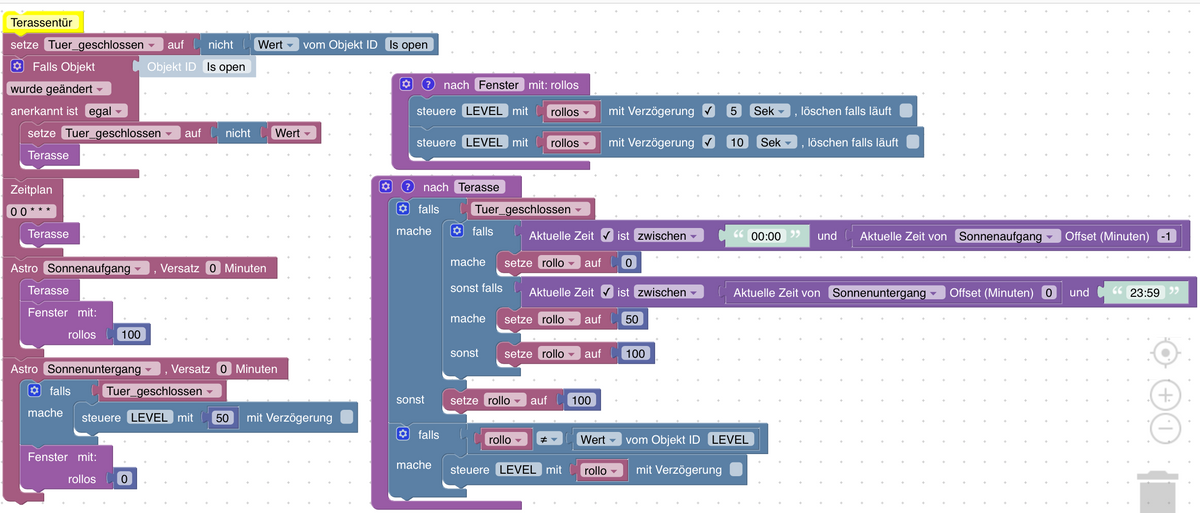Image resolution: width=1200 pixels, height=513 pixels.
Task: Click the '00:00' time text field
Action: pyautogui.click(x=766, y=237)
